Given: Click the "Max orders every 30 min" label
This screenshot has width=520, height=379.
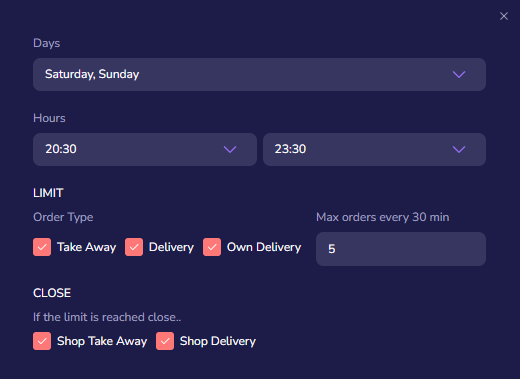Looking at the screenshot, I should pos(383,217).
